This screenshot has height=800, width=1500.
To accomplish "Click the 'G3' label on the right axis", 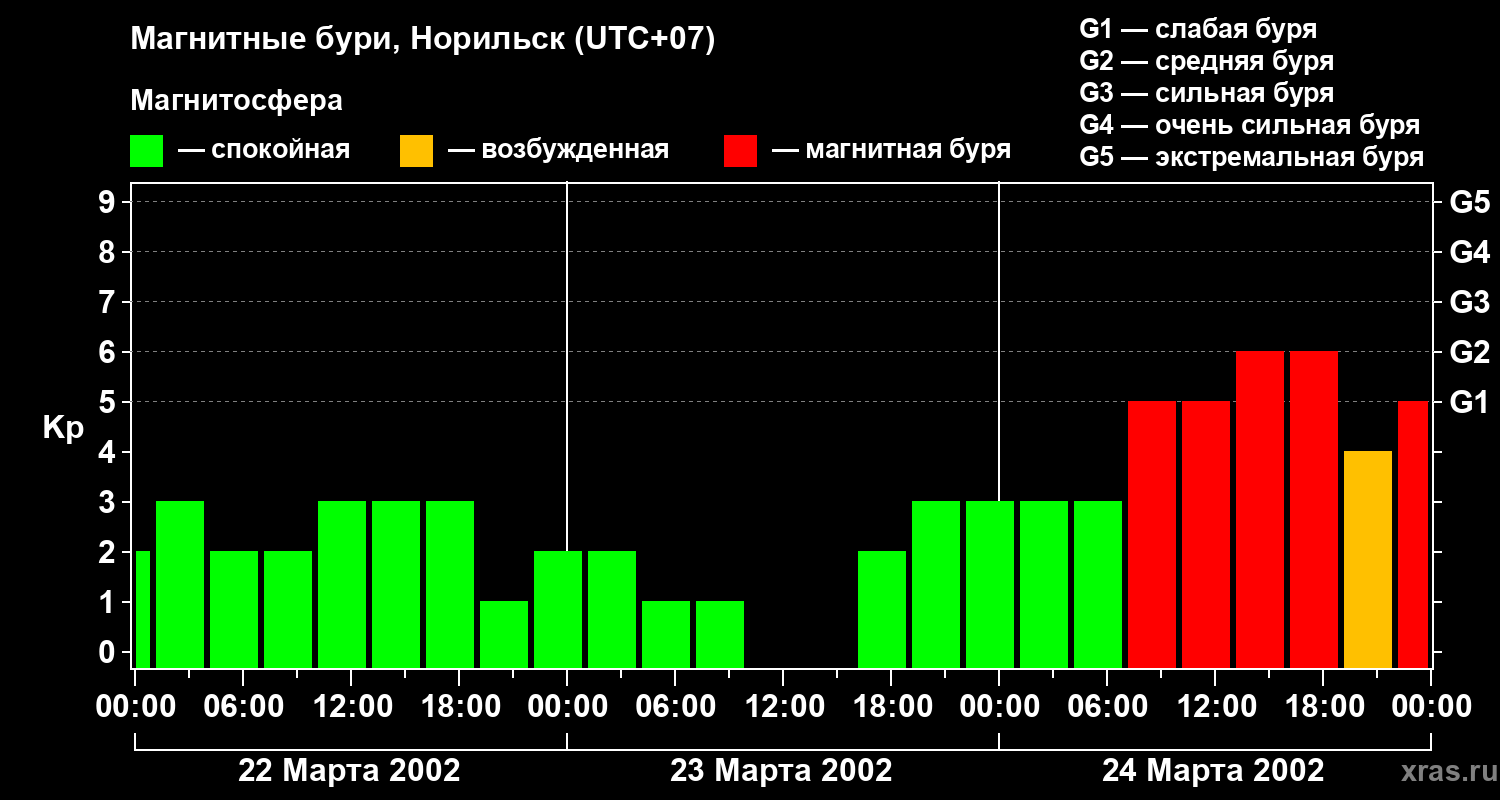I will pos(1469,302).
